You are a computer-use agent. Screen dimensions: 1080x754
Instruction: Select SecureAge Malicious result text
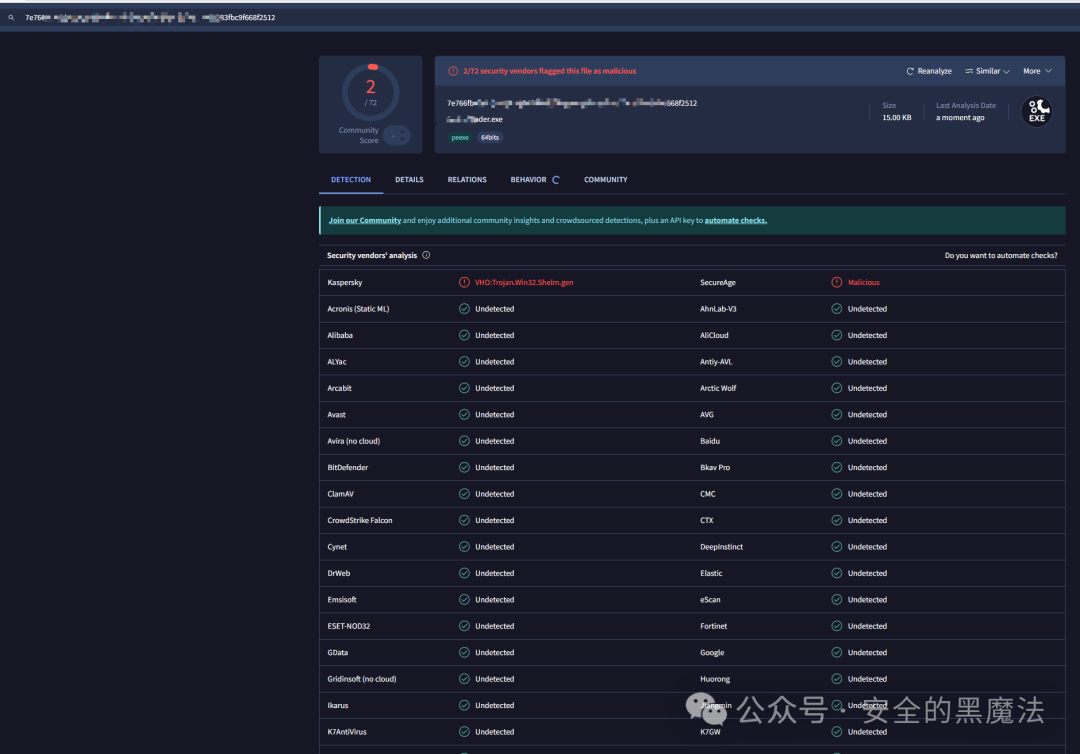864,282
